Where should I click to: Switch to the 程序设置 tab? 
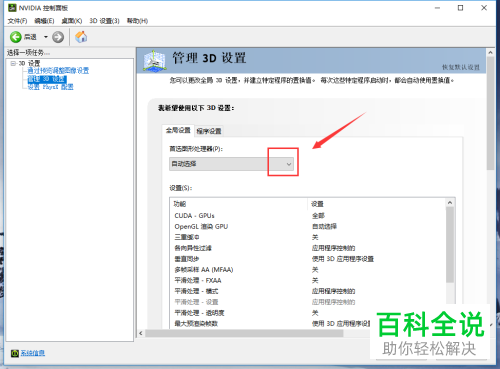point(209,131)
